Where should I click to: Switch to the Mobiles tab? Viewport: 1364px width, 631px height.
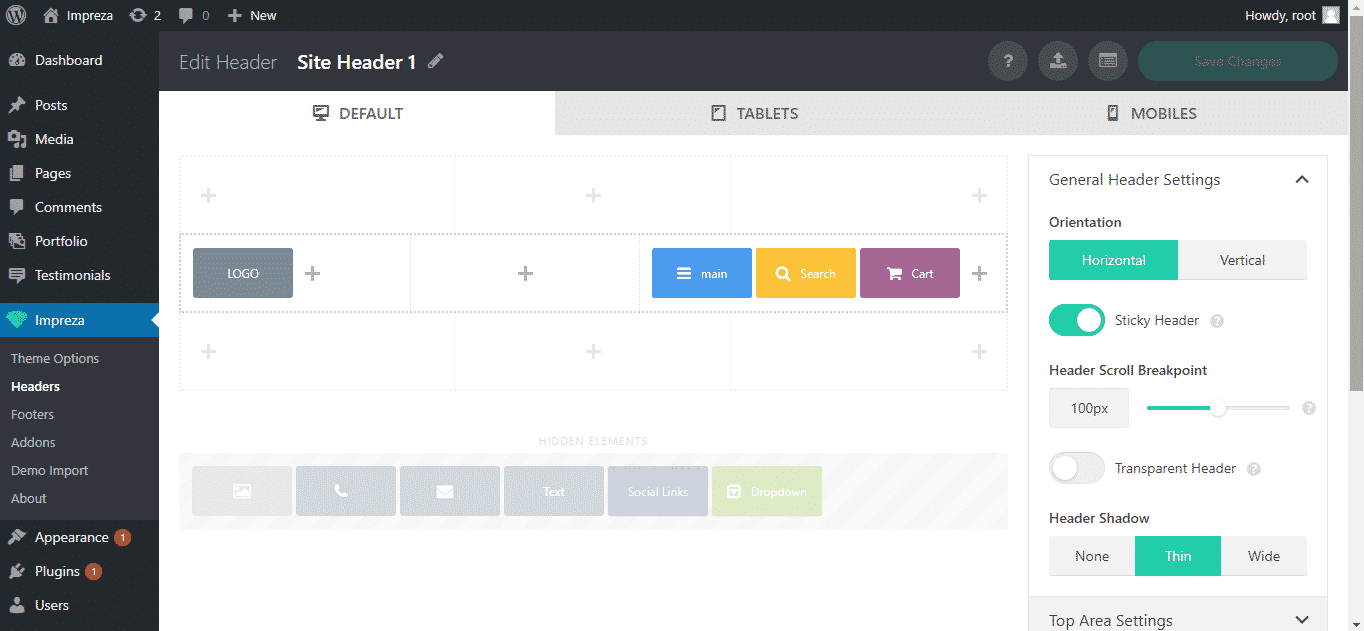(x=1150, y=113)
